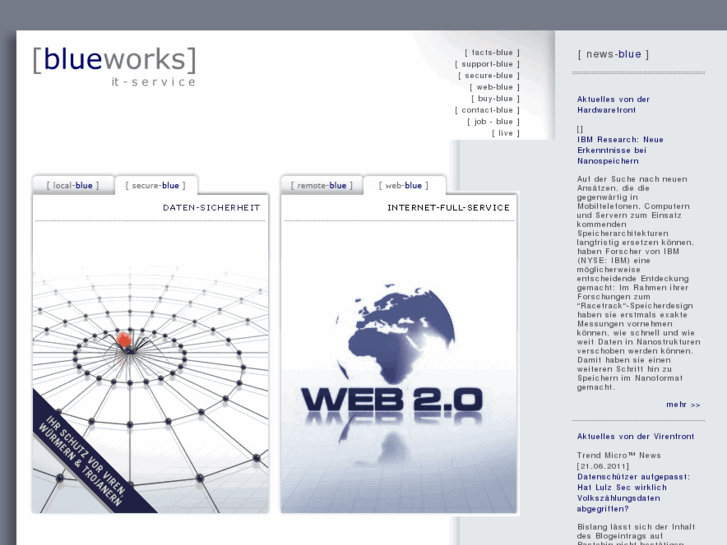Click the mehr >> link
727x545 pixels.
click(683, 405)
